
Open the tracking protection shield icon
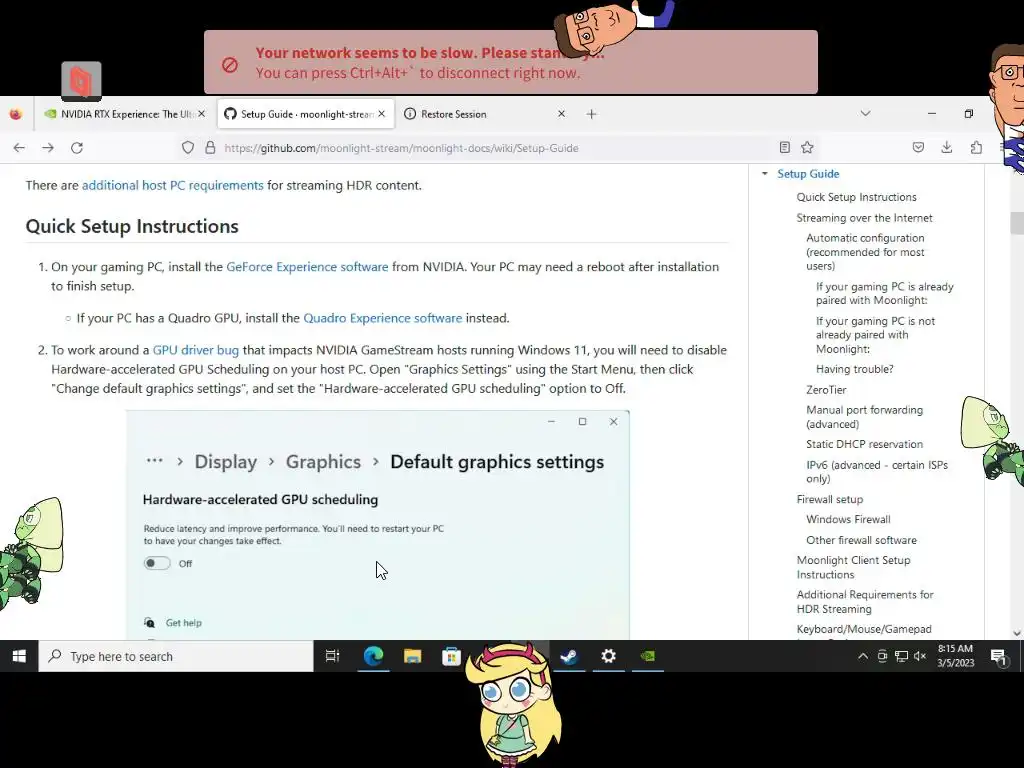[188, 148]
